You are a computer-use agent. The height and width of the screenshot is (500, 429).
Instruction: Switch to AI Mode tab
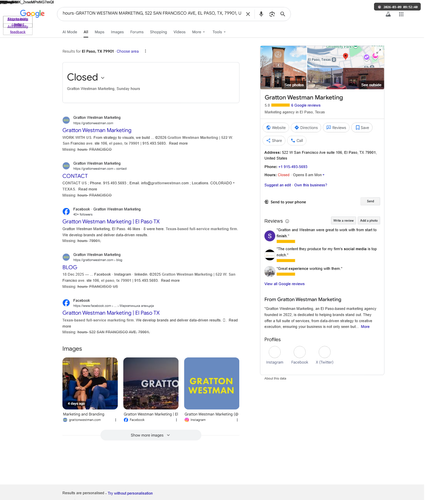click(70, 32)
